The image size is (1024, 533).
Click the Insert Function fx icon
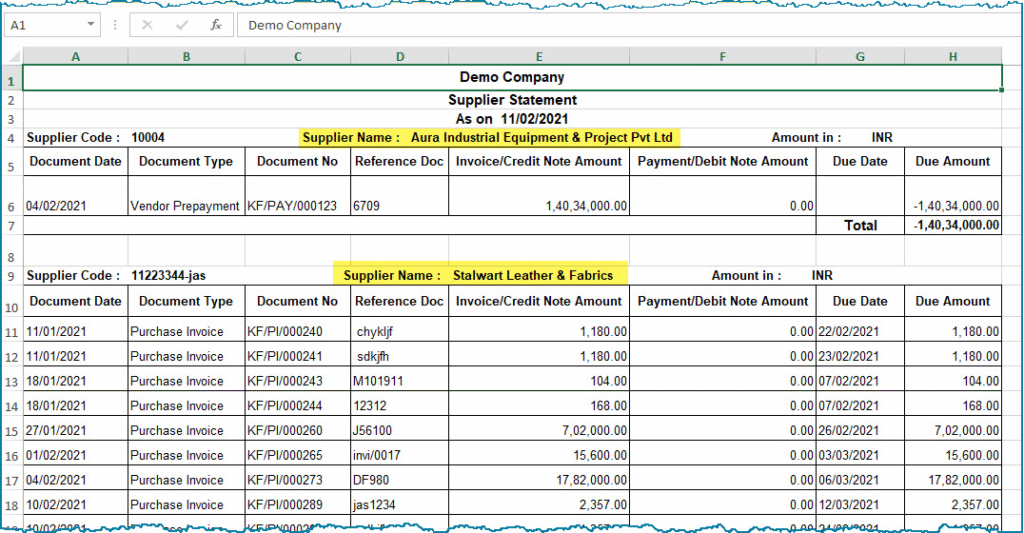(215, 25)
